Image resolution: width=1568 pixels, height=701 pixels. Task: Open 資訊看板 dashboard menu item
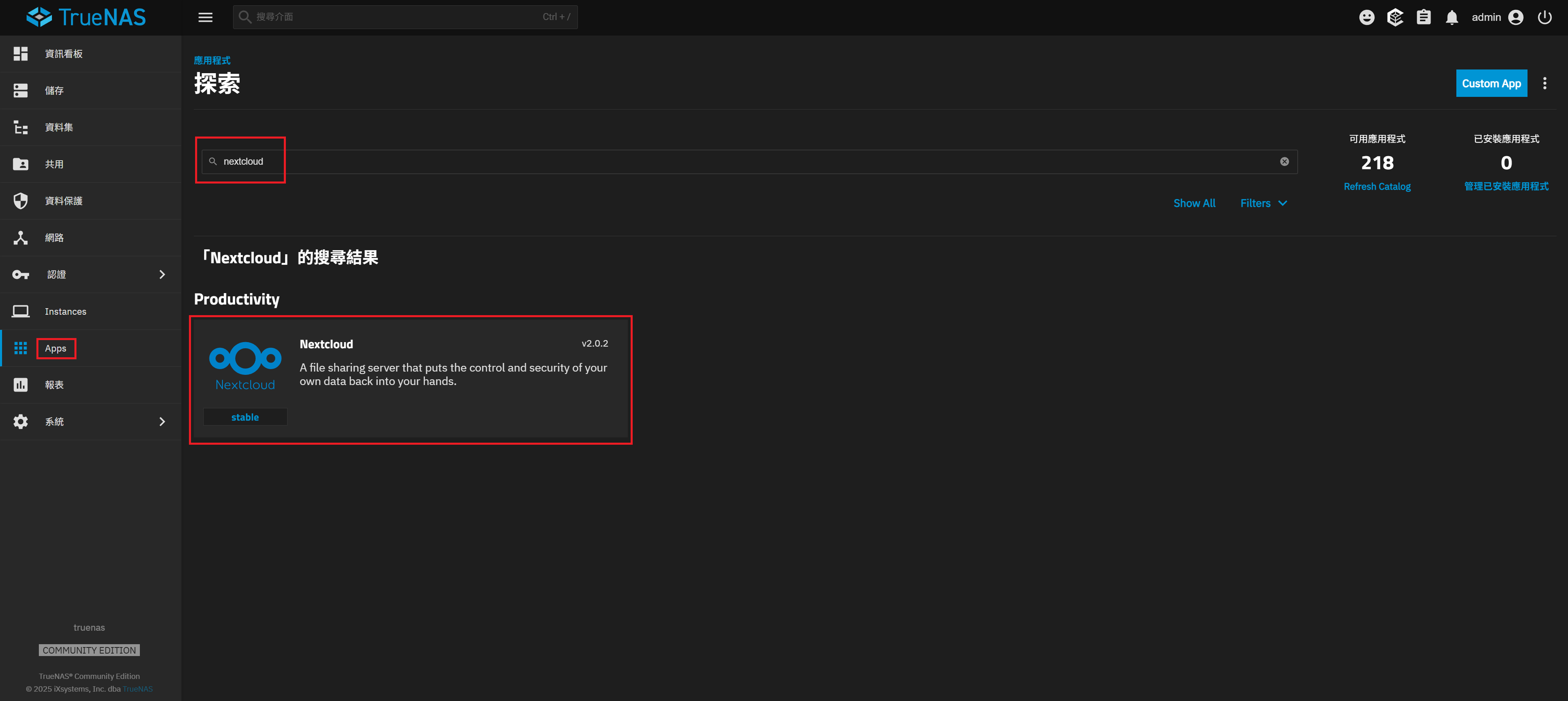(64, 54)
